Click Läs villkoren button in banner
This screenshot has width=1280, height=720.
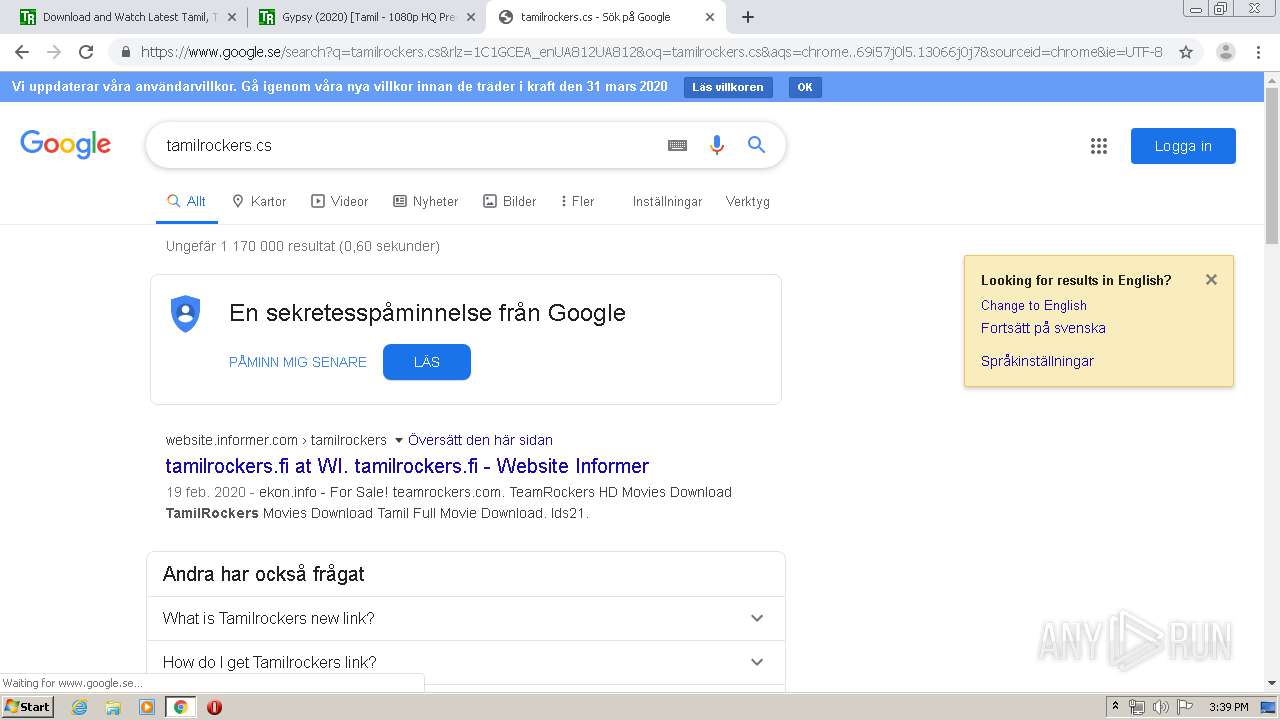coord(728,87)
